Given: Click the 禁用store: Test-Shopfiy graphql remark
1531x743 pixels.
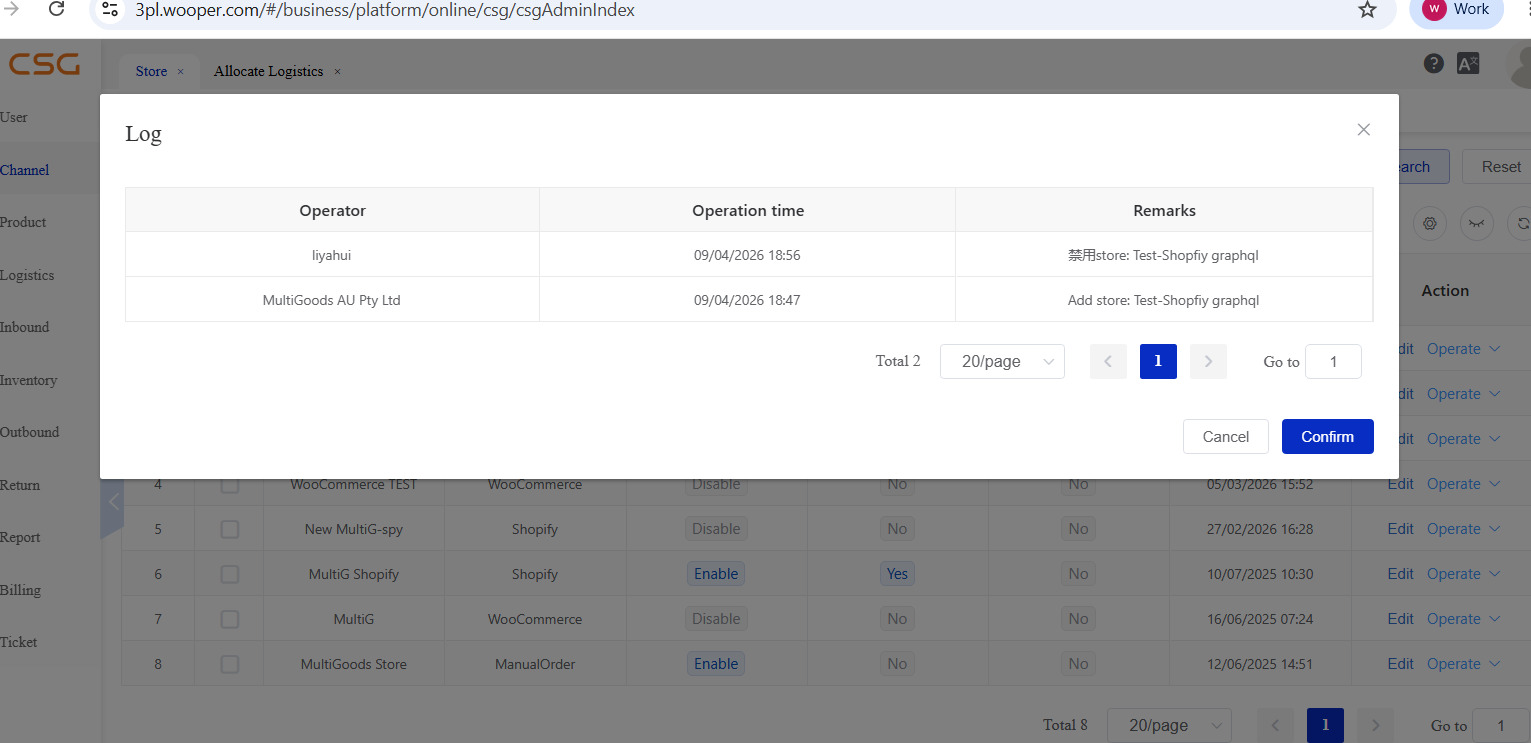Looking at the screenshot, I should coord(1163,255).
